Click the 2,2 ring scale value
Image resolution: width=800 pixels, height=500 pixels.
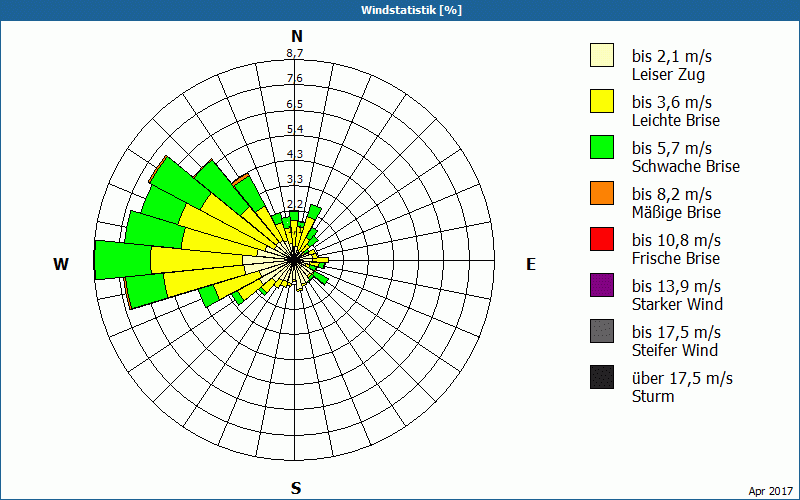click(295, 204)
